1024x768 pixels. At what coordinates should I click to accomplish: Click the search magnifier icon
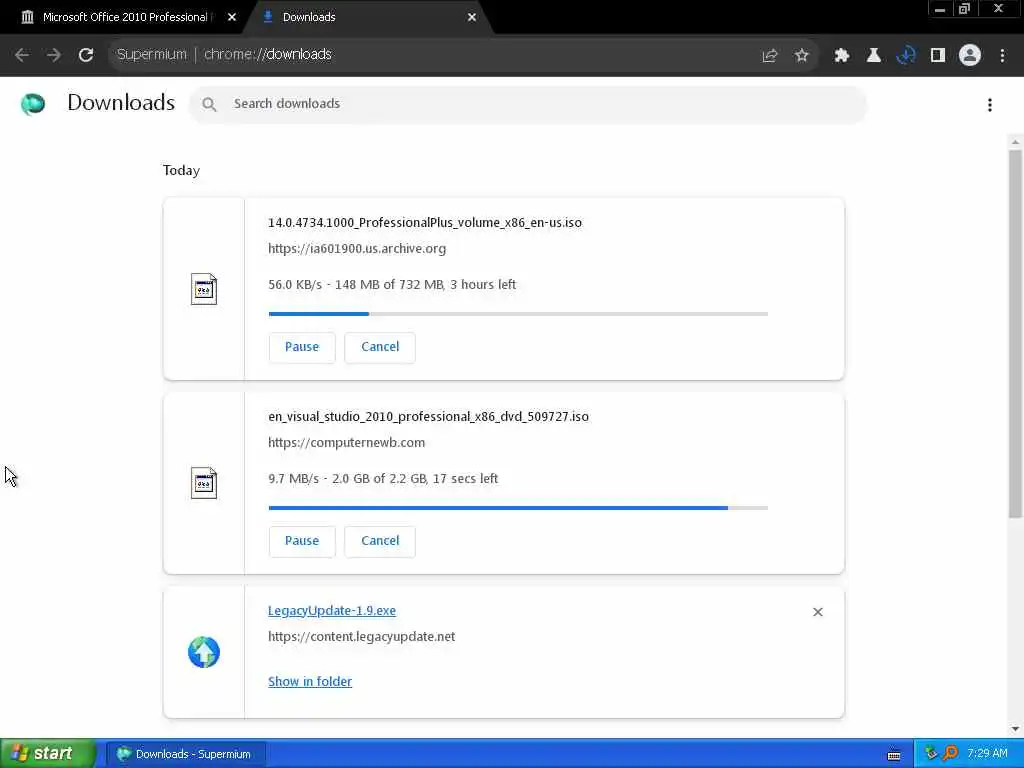tap(209, 104)
